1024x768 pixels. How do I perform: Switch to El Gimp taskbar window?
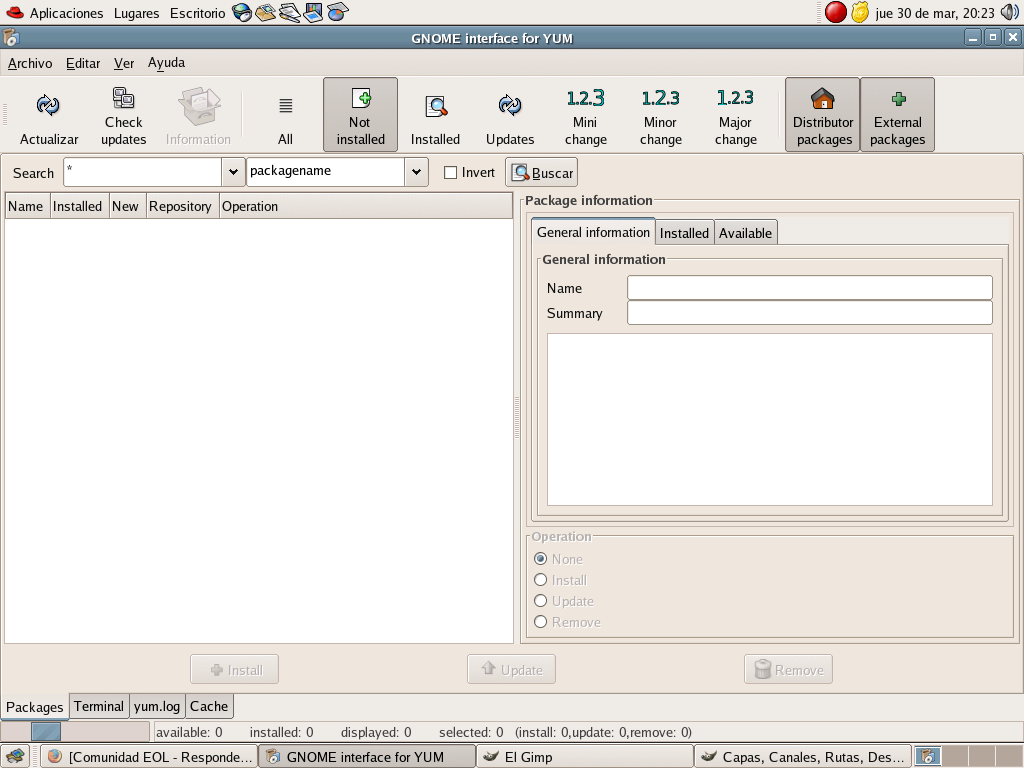click(x=584, y=757)
